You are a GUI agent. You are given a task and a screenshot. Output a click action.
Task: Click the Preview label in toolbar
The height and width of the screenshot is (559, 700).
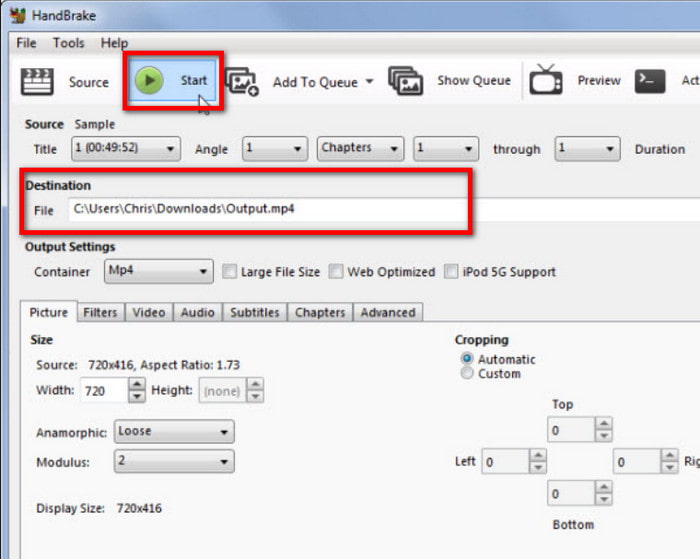599,80
